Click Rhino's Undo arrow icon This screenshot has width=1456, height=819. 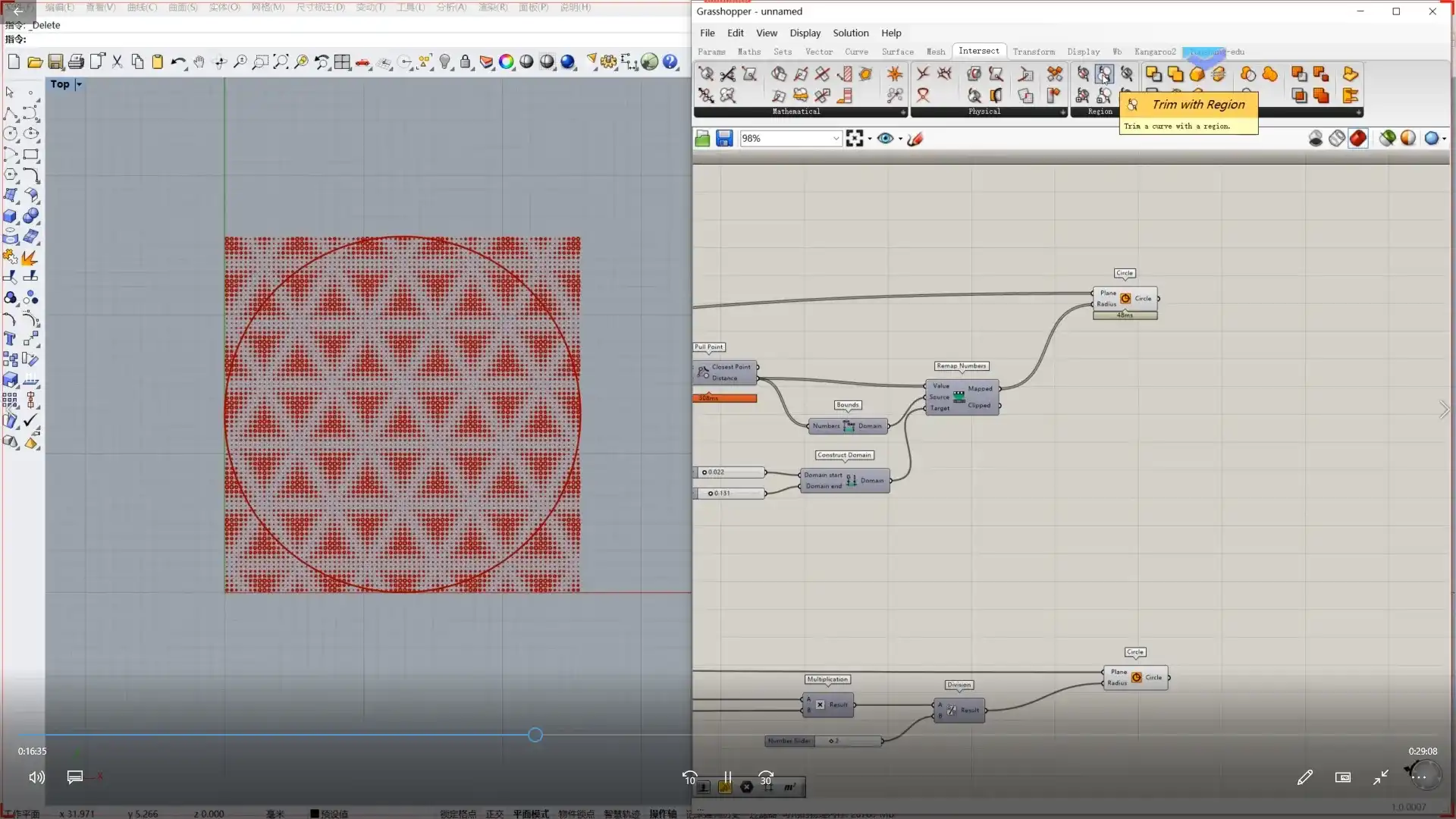tap(178, 62)
